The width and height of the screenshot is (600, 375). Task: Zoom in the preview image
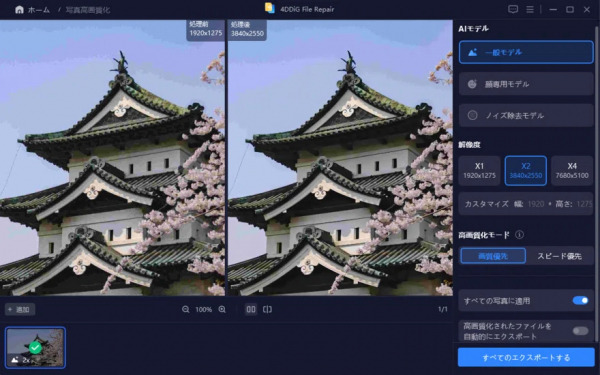[x=222, y=309]
